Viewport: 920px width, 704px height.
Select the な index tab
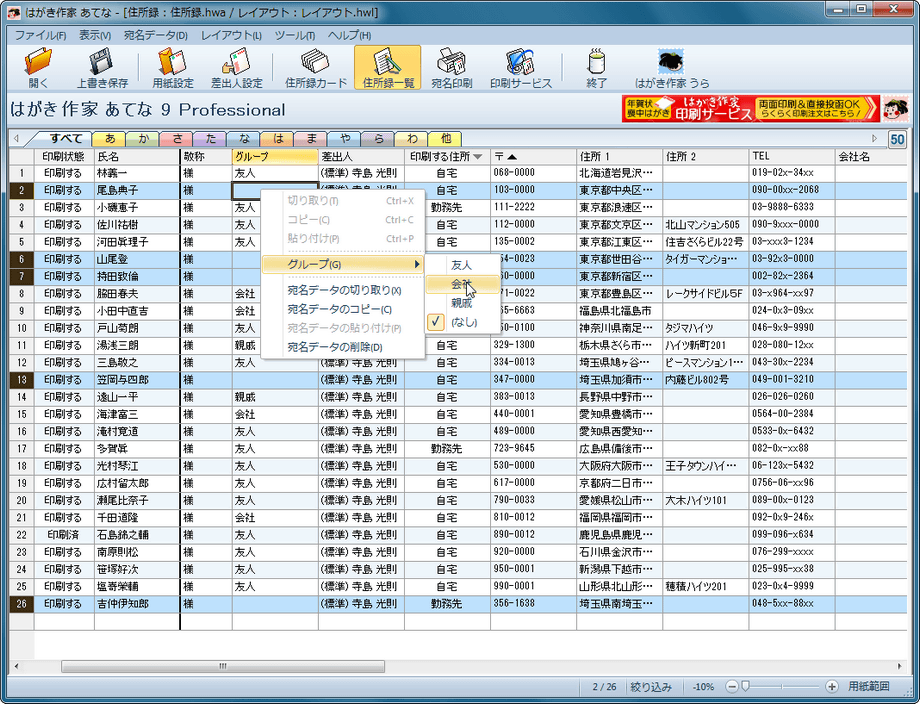coord(244,138)
